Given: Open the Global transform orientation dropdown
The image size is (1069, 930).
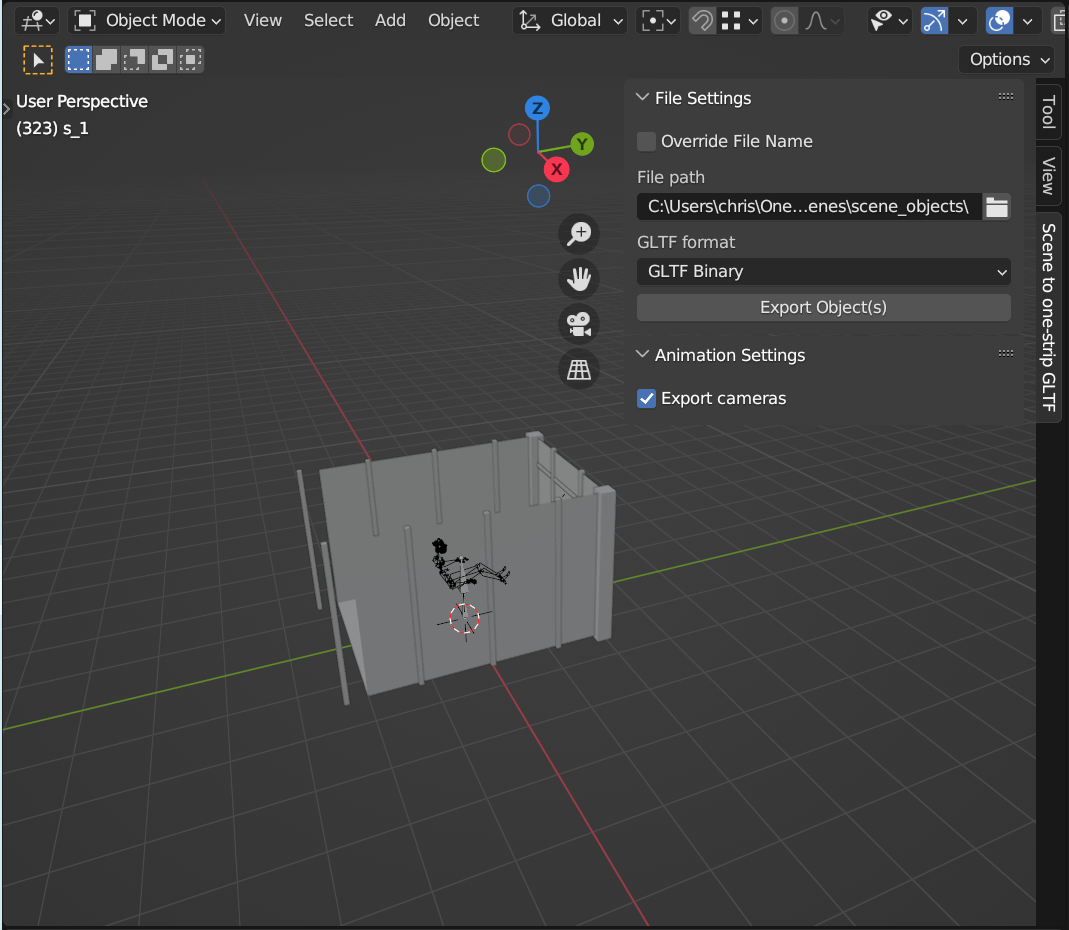Looking at the screenshot, I should pyautogui.click(x=569, y=20).
